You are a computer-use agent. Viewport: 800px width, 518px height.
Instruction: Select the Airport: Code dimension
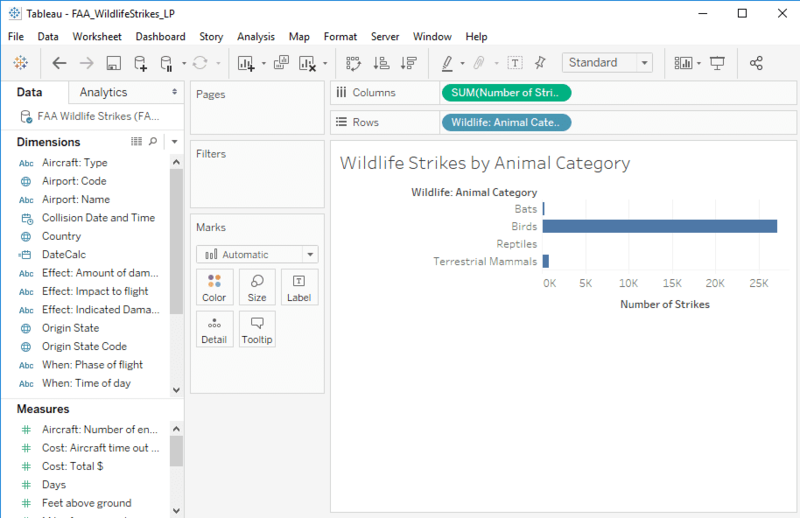pos(74,181)
